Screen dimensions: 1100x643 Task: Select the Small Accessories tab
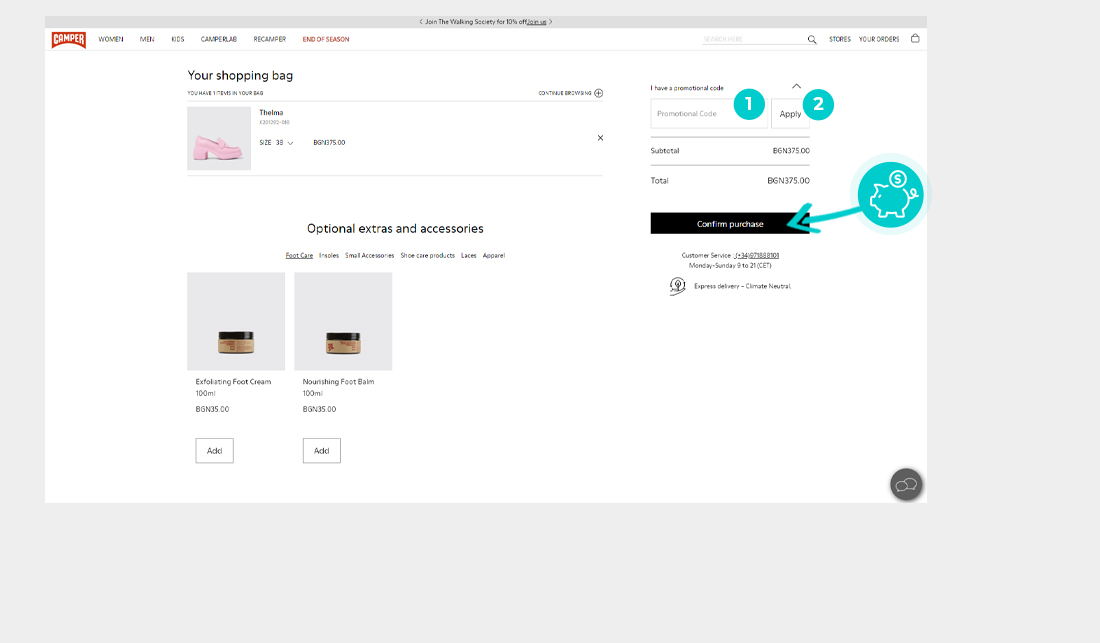[370, 255]
